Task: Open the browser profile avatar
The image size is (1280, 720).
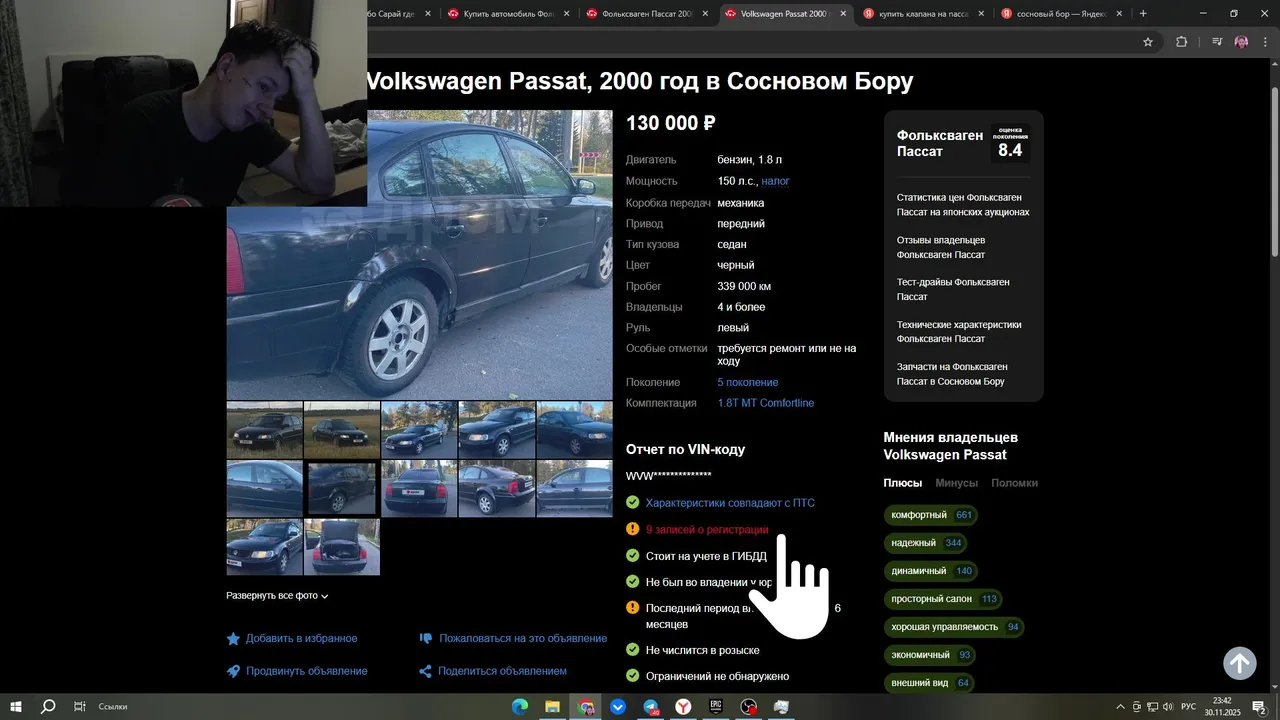Action: coord(1241,42)
